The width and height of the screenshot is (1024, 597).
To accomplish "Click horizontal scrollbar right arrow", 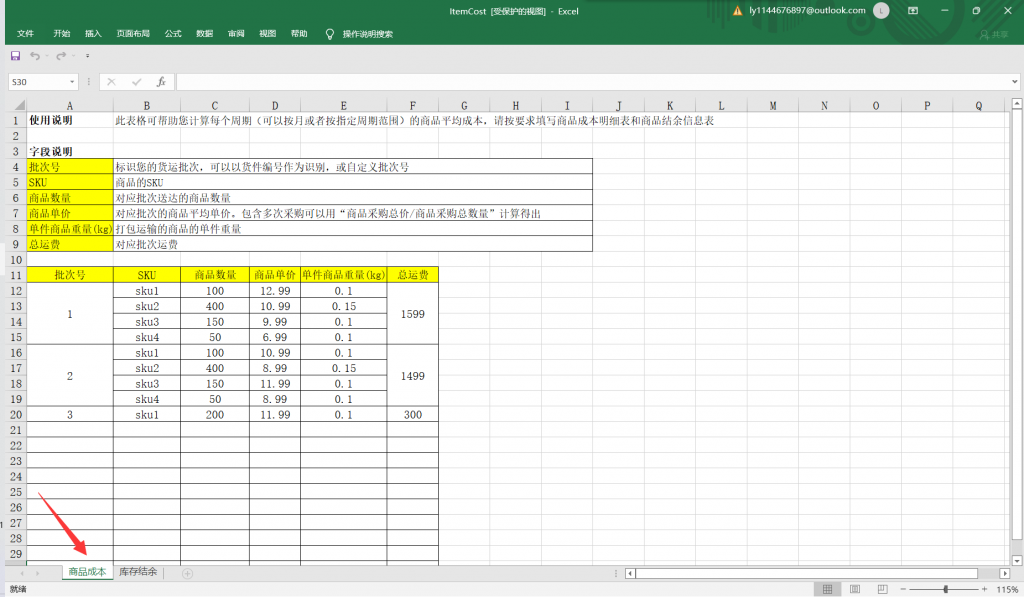I will coord(1004,573).
